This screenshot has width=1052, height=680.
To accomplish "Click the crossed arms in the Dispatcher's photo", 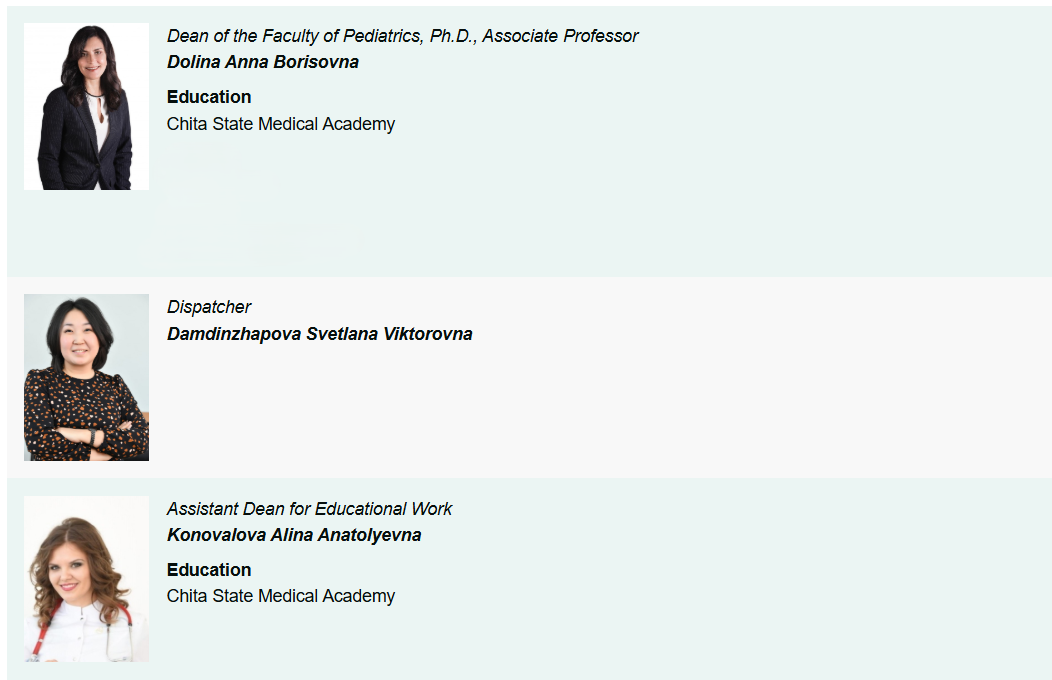I will point(86,437).
